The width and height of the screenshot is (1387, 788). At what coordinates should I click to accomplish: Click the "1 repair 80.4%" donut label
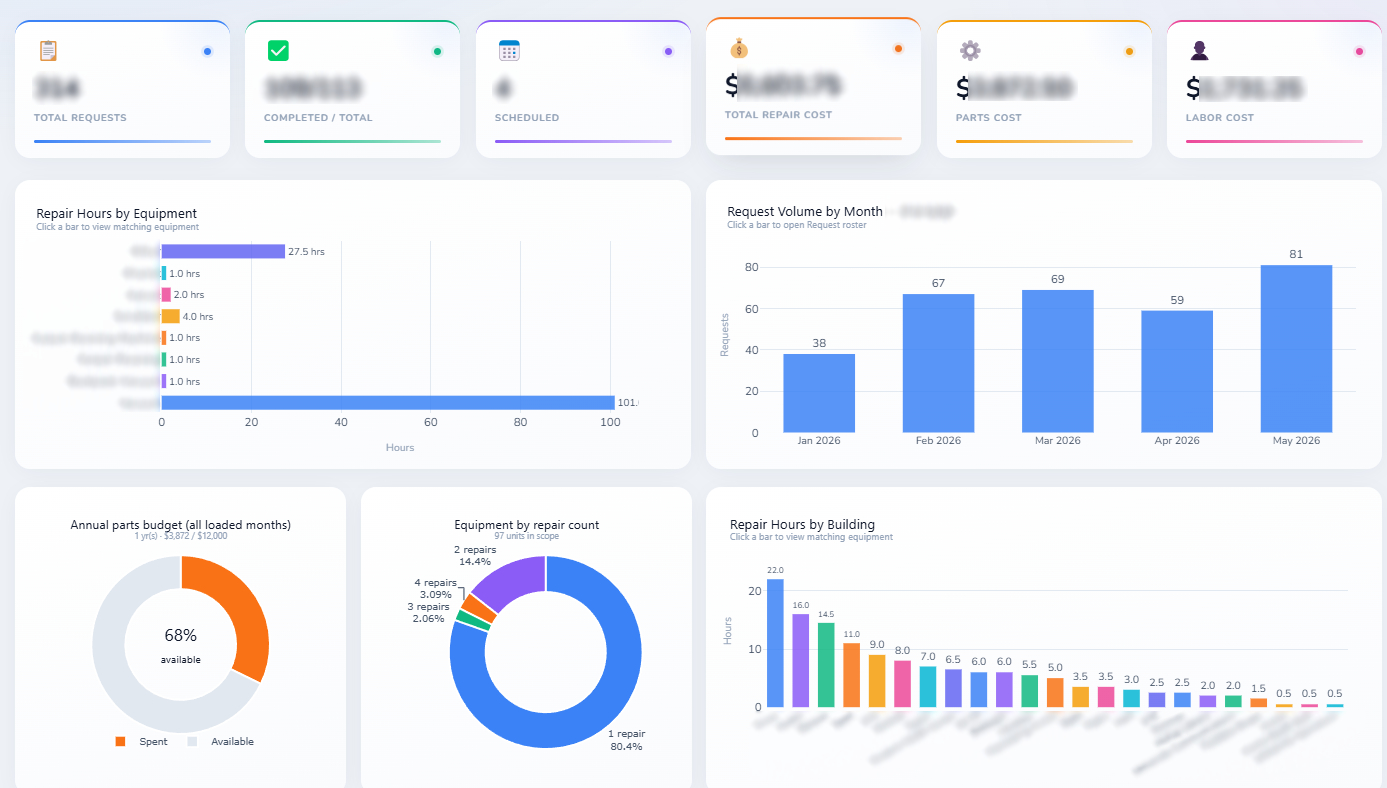click(626, 740)
